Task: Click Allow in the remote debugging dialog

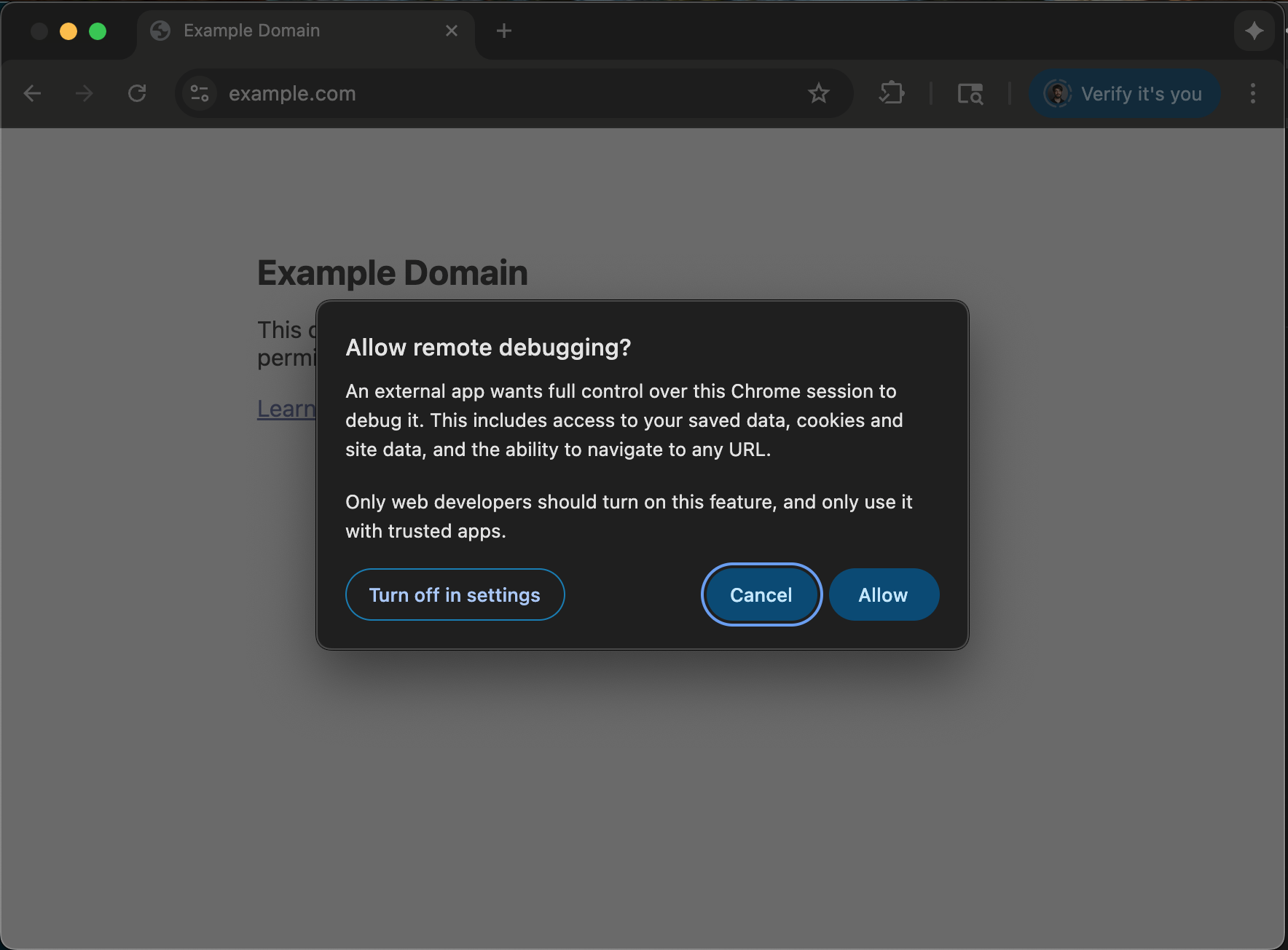Action: [883, 594]
